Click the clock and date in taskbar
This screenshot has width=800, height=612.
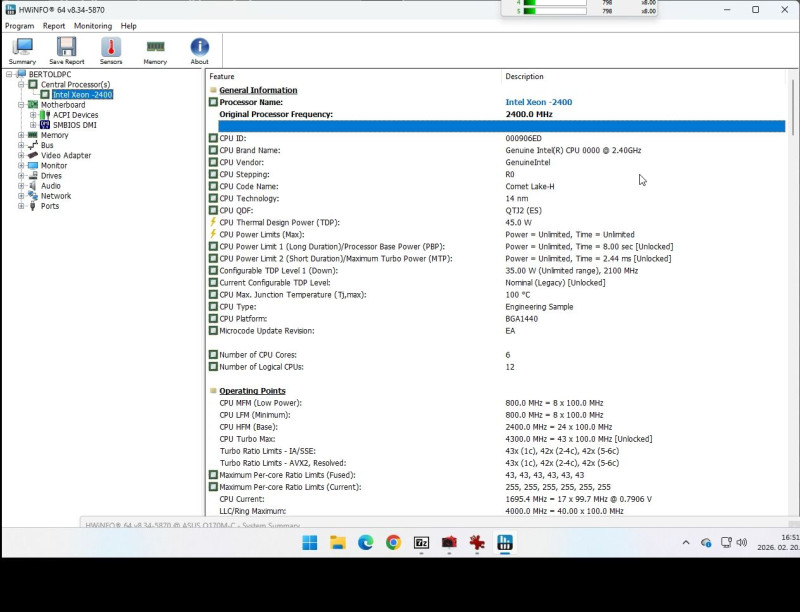tap(780, 542)
